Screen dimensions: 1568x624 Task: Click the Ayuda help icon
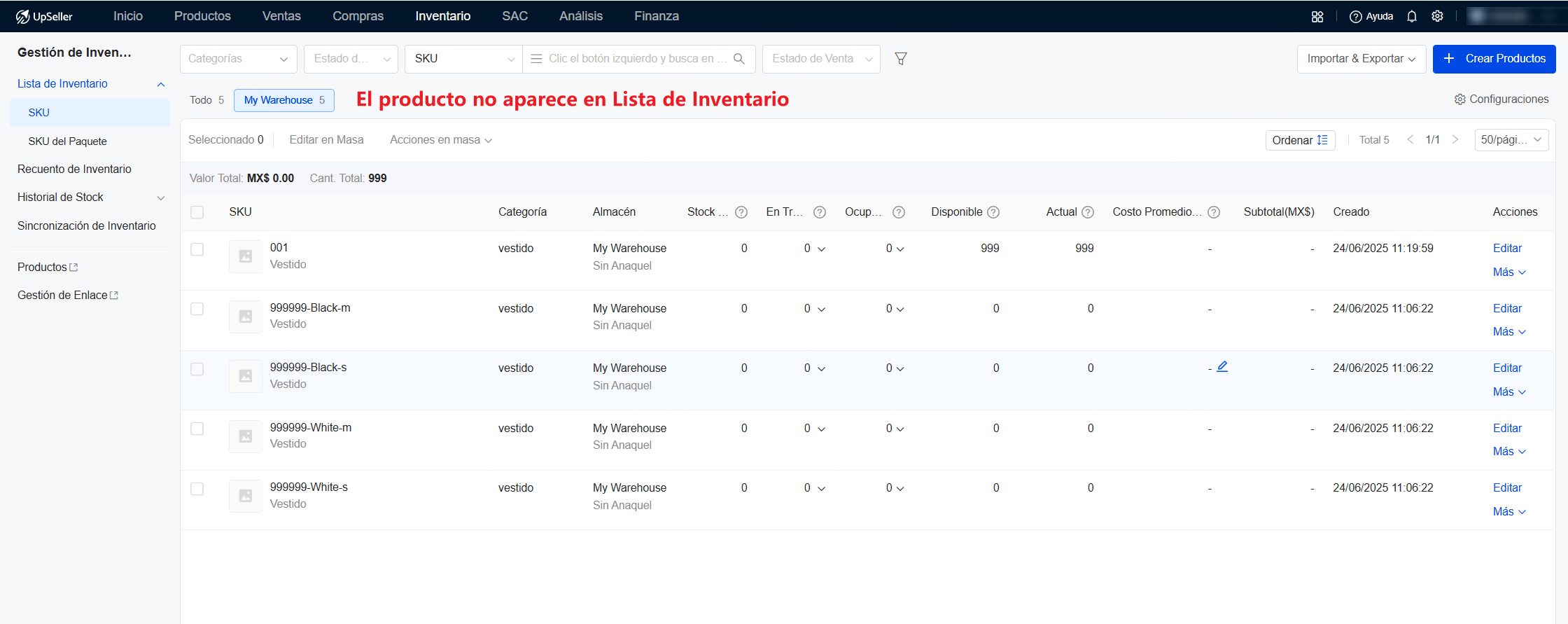click(x=1355, y=16)
